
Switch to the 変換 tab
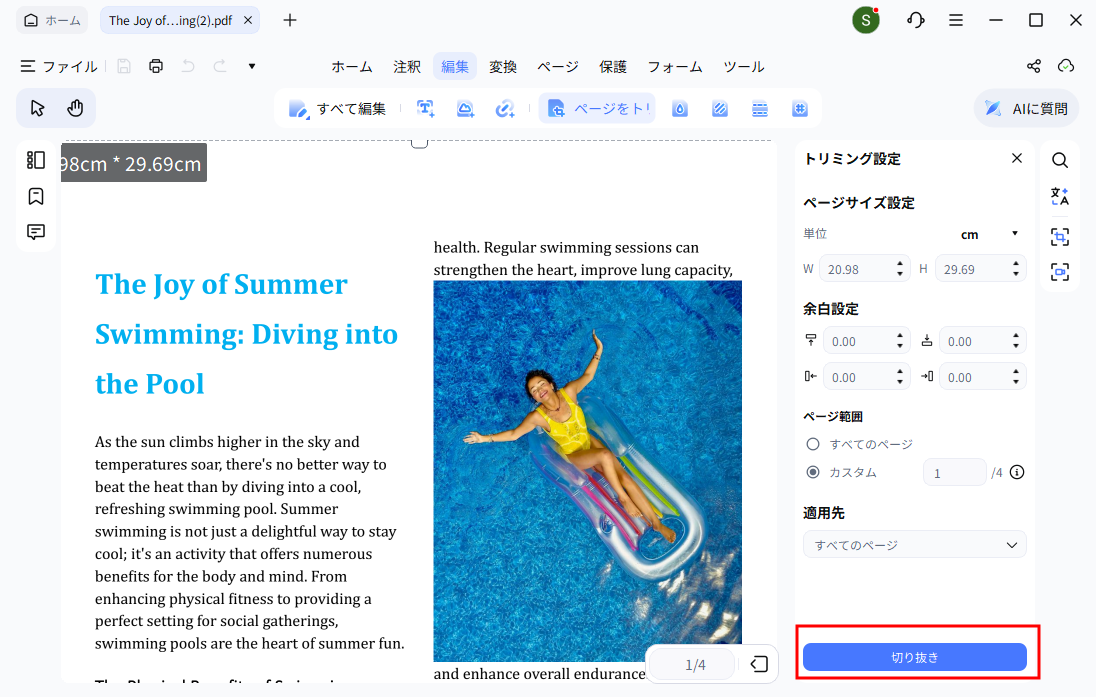[x=503, y=66]
